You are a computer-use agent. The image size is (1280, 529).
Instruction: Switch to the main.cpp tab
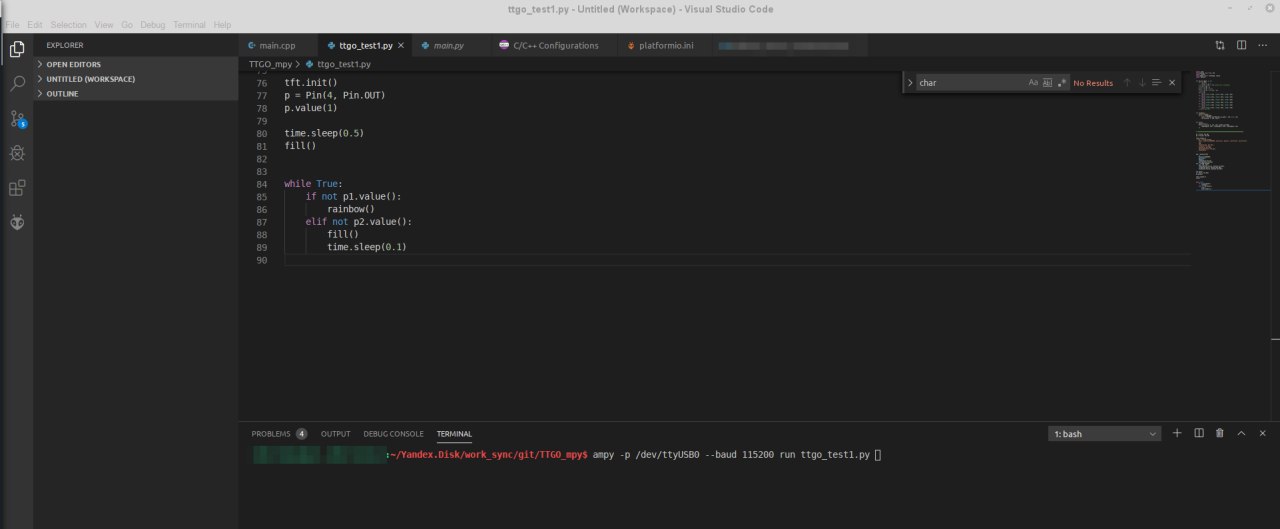tap(277, 46)
